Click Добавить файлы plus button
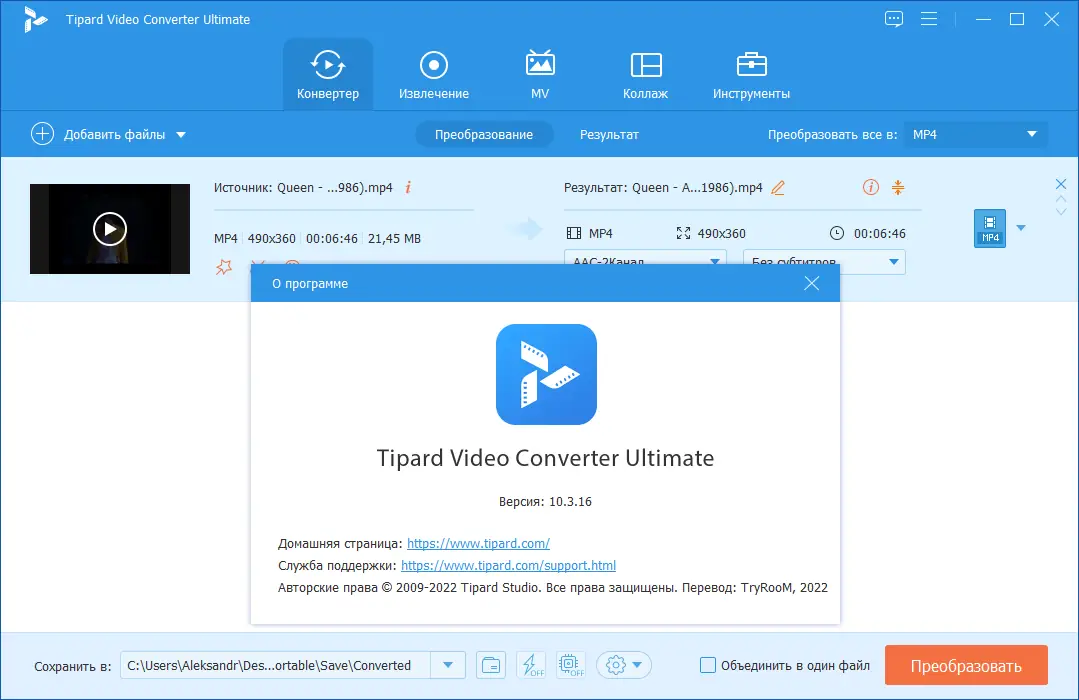Screen dimensions: 1079x700 coord(42,134)
